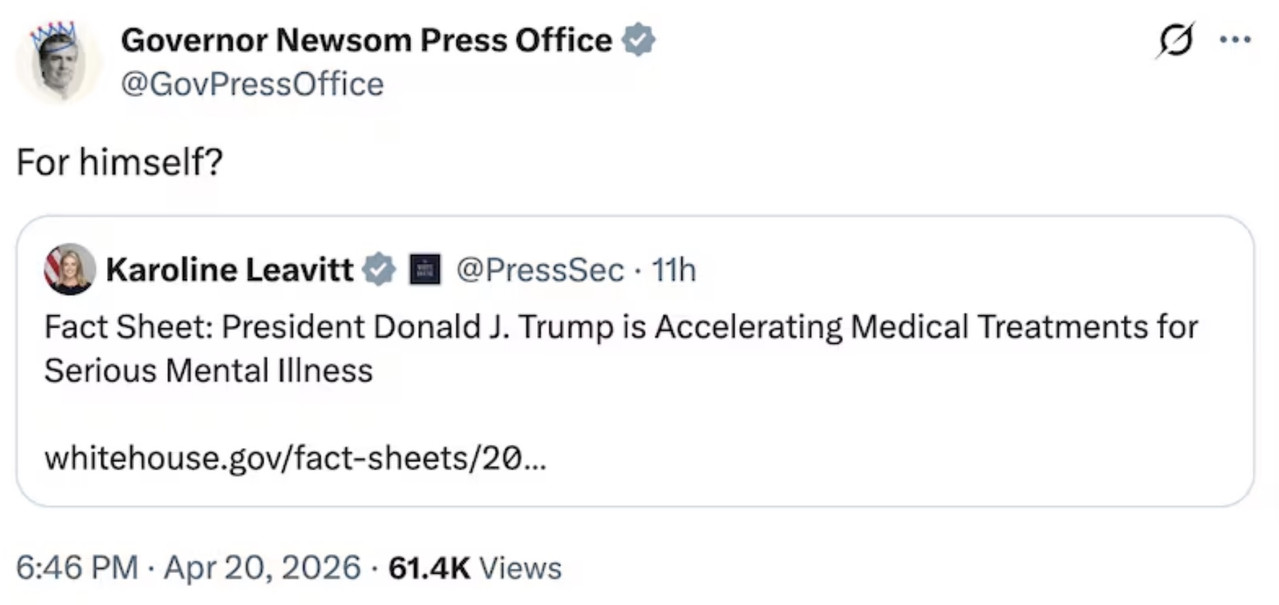1279x605 pixels.
Task: Click Governor Newsom Press Office verified badge
Action: (639, 41)
